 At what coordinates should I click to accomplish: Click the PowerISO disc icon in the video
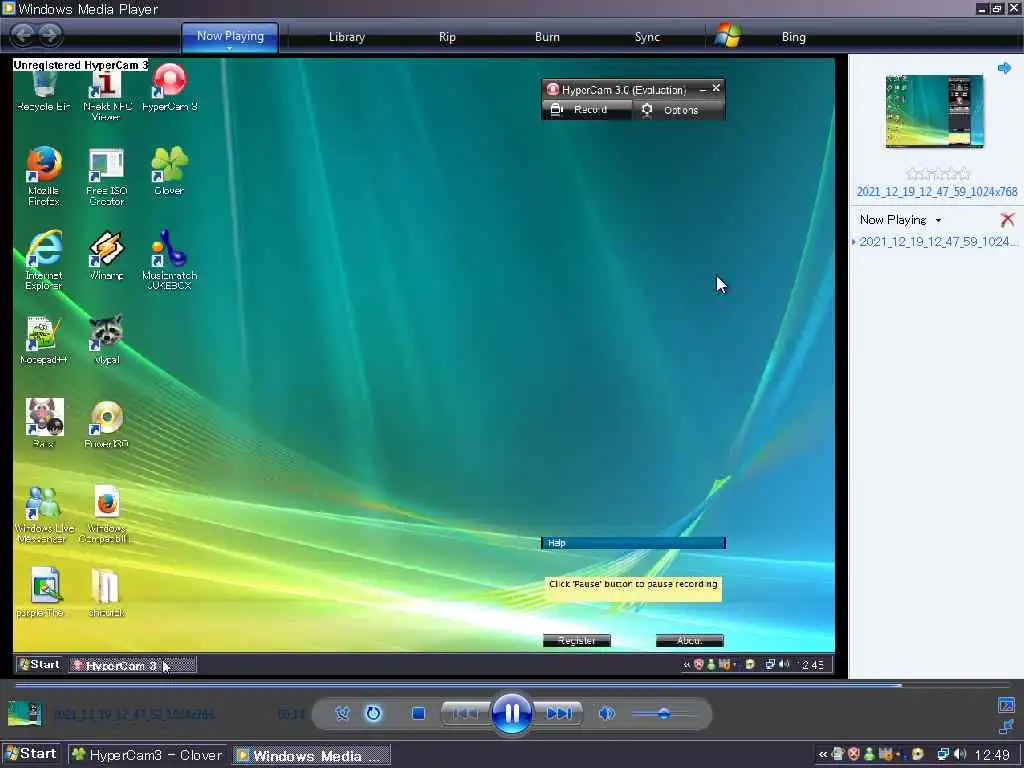[106, 424]
